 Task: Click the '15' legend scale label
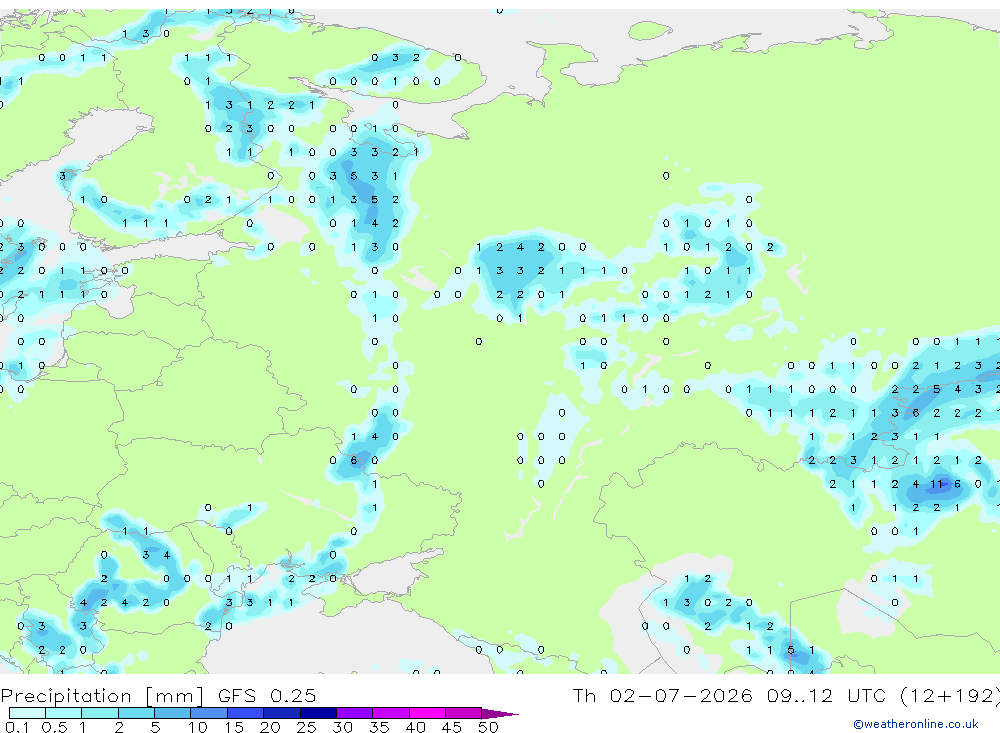pyautogui.click(x=234, y=727)
